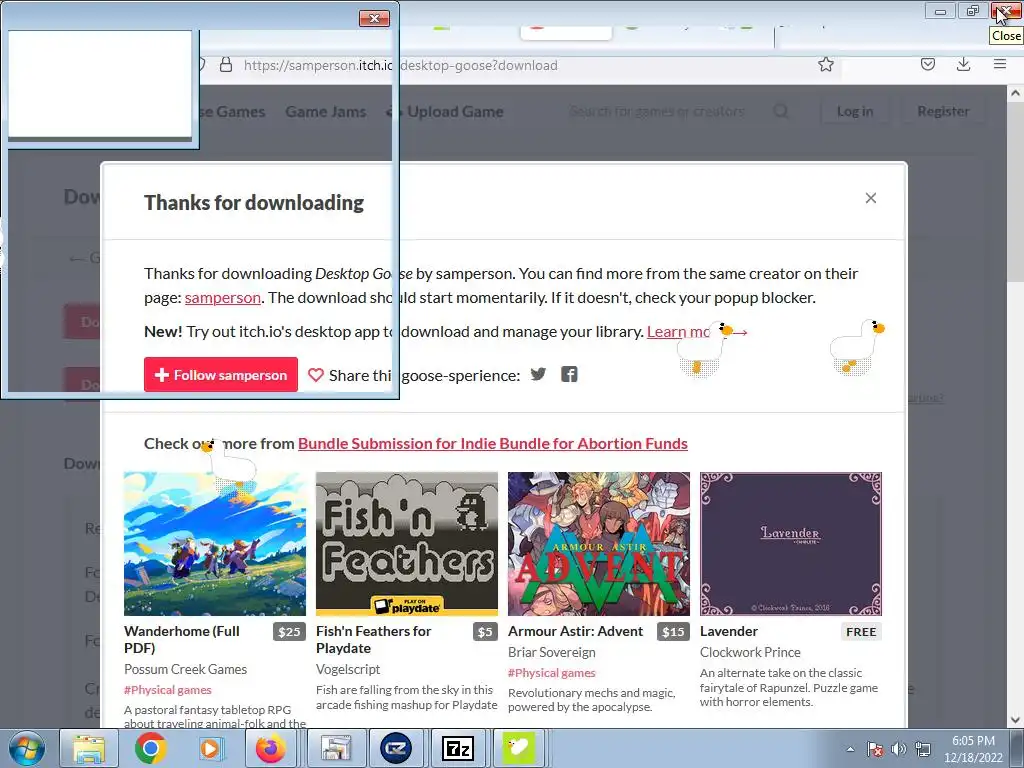Open the Lavender game thumbnail
1024x768 pixels.
click(x=791, y=543)
